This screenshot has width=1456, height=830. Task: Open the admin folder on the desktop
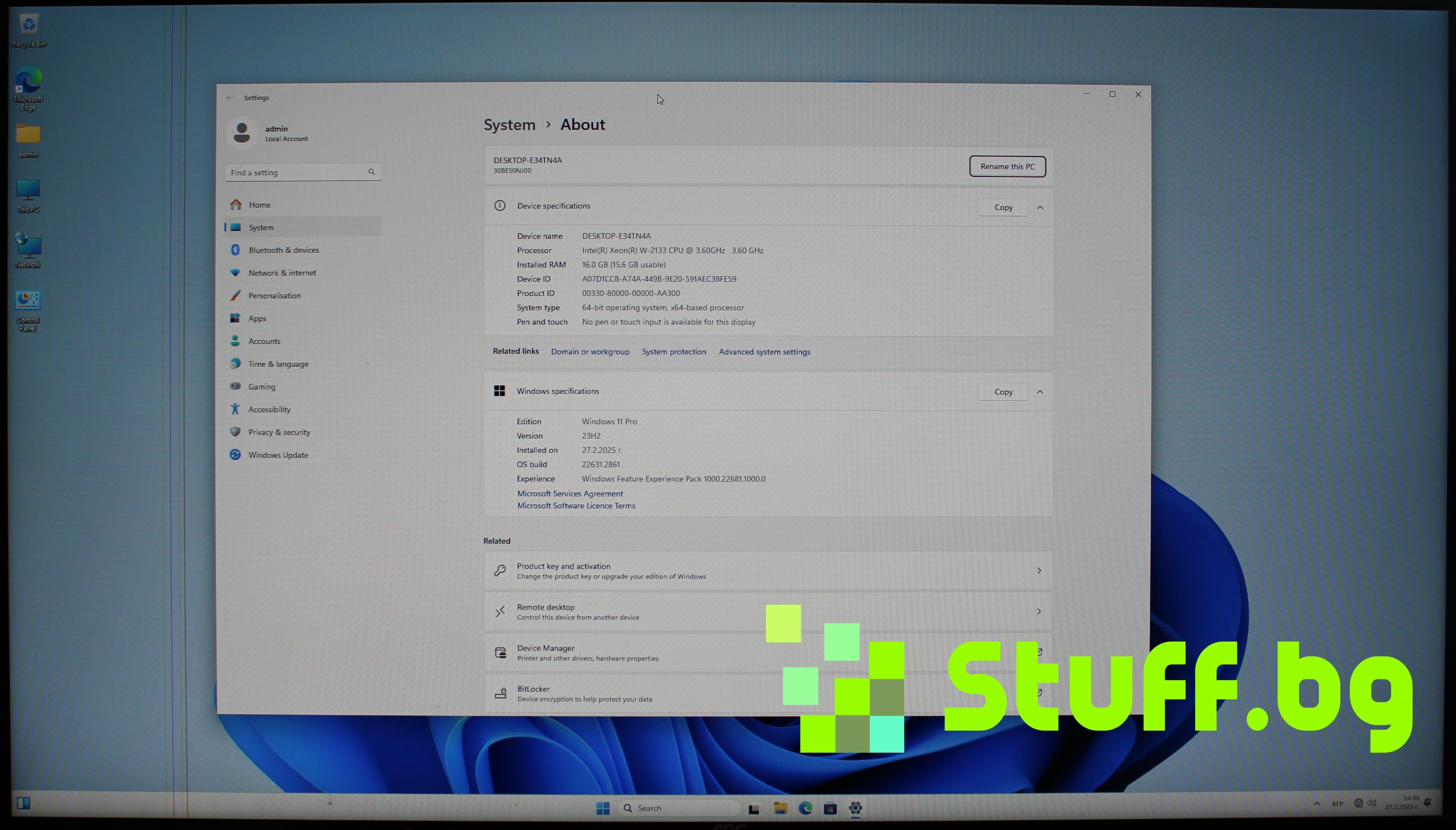(x=28, y=141)
